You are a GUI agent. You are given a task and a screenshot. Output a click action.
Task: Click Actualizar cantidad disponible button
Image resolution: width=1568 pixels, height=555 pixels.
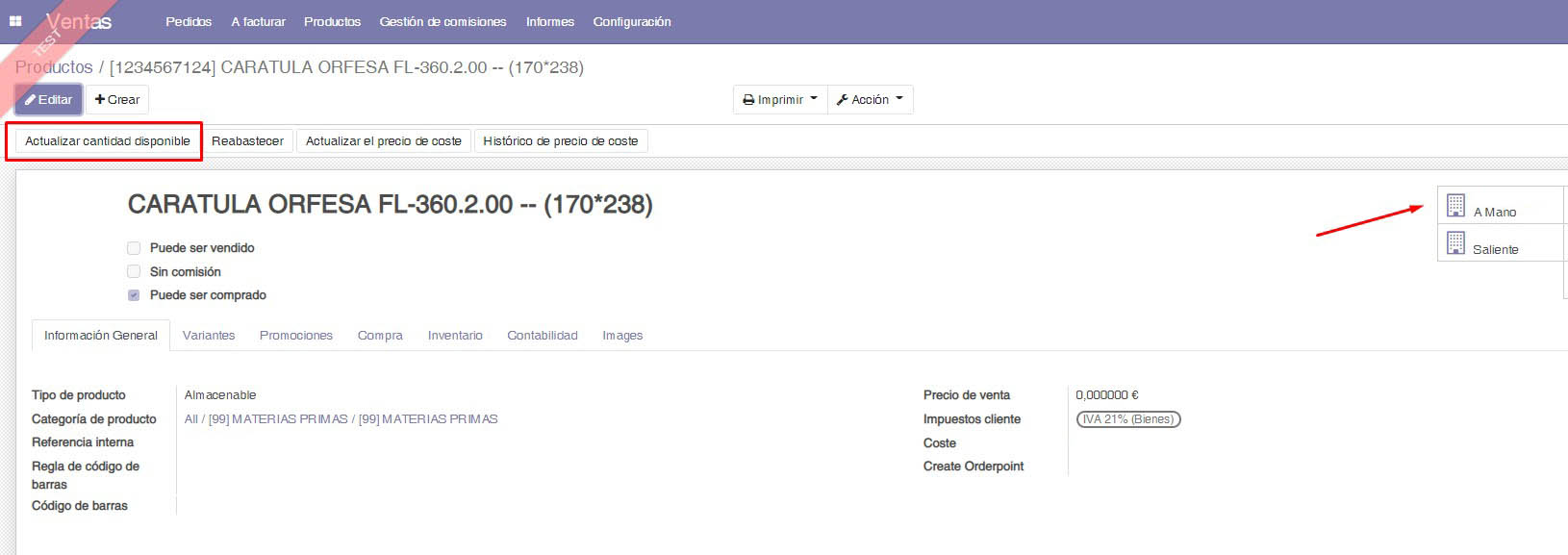coord(108,141)
